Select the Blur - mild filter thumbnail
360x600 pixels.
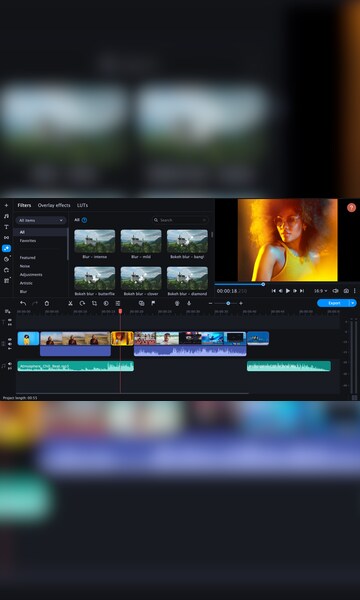click(141, 241)
